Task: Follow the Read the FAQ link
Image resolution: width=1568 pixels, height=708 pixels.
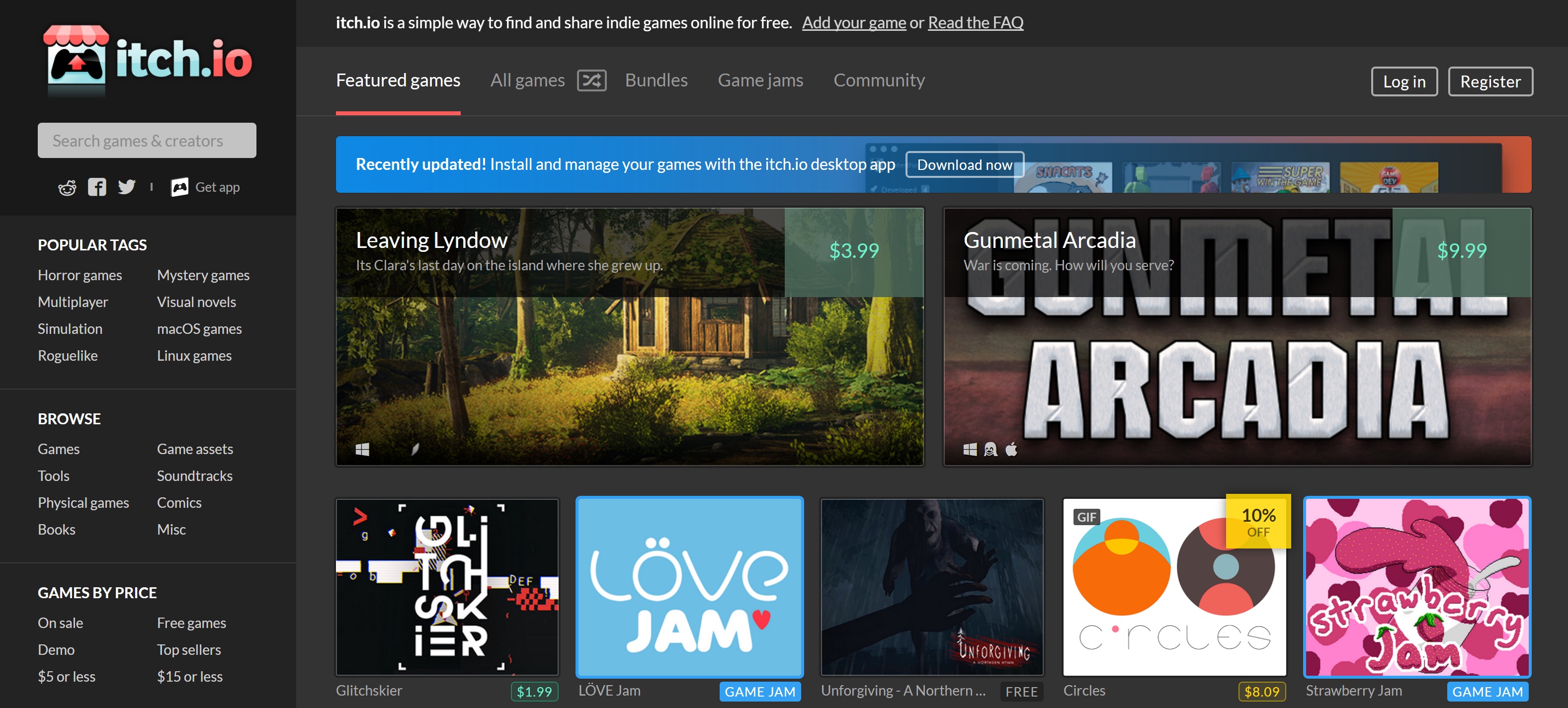Action: pyautogui.click(x=976, y=22)
